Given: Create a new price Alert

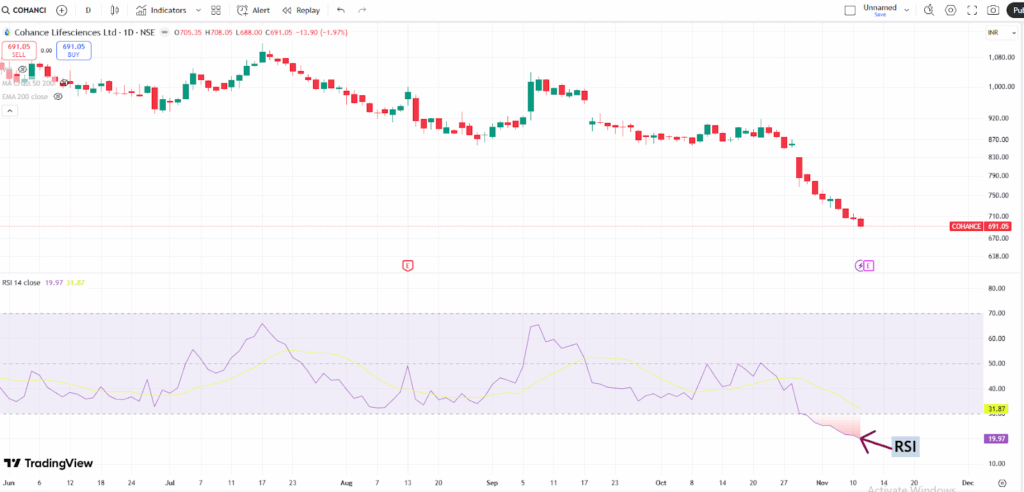Looking at the screenshot, I should [254, 10].
